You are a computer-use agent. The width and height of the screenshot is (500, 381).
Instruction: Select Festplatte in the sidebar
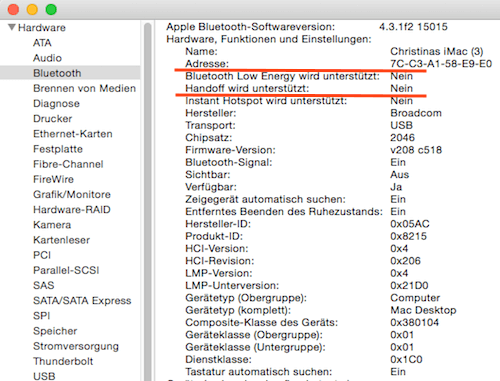click(58, 149)
